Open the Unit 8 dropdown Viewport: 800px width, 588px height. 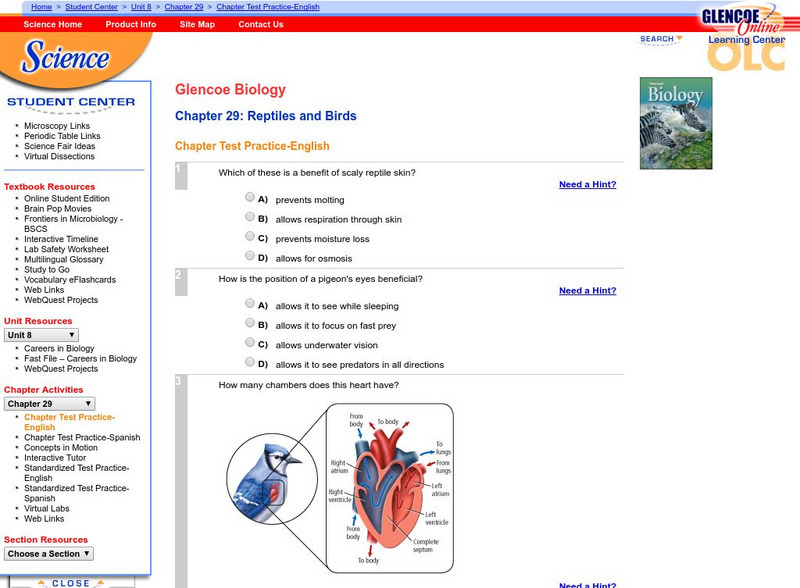tap(41, 335)
